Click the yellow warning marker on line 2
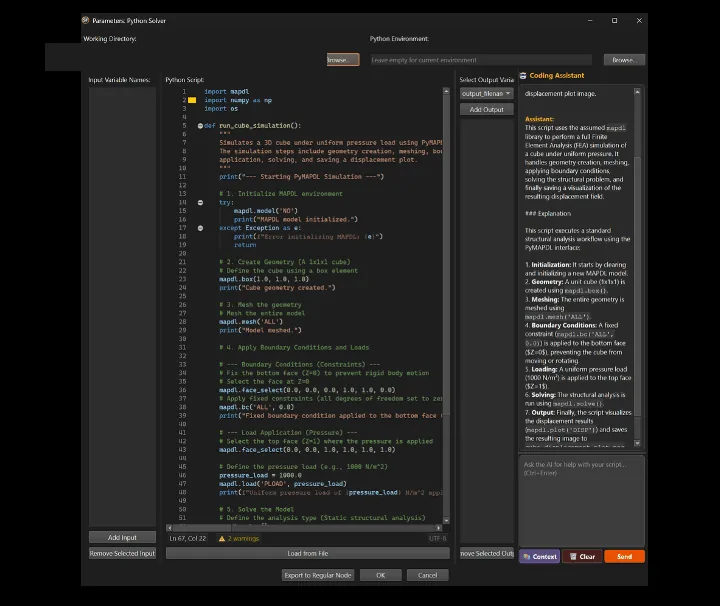The image size is (720, 606). point(192,100)
